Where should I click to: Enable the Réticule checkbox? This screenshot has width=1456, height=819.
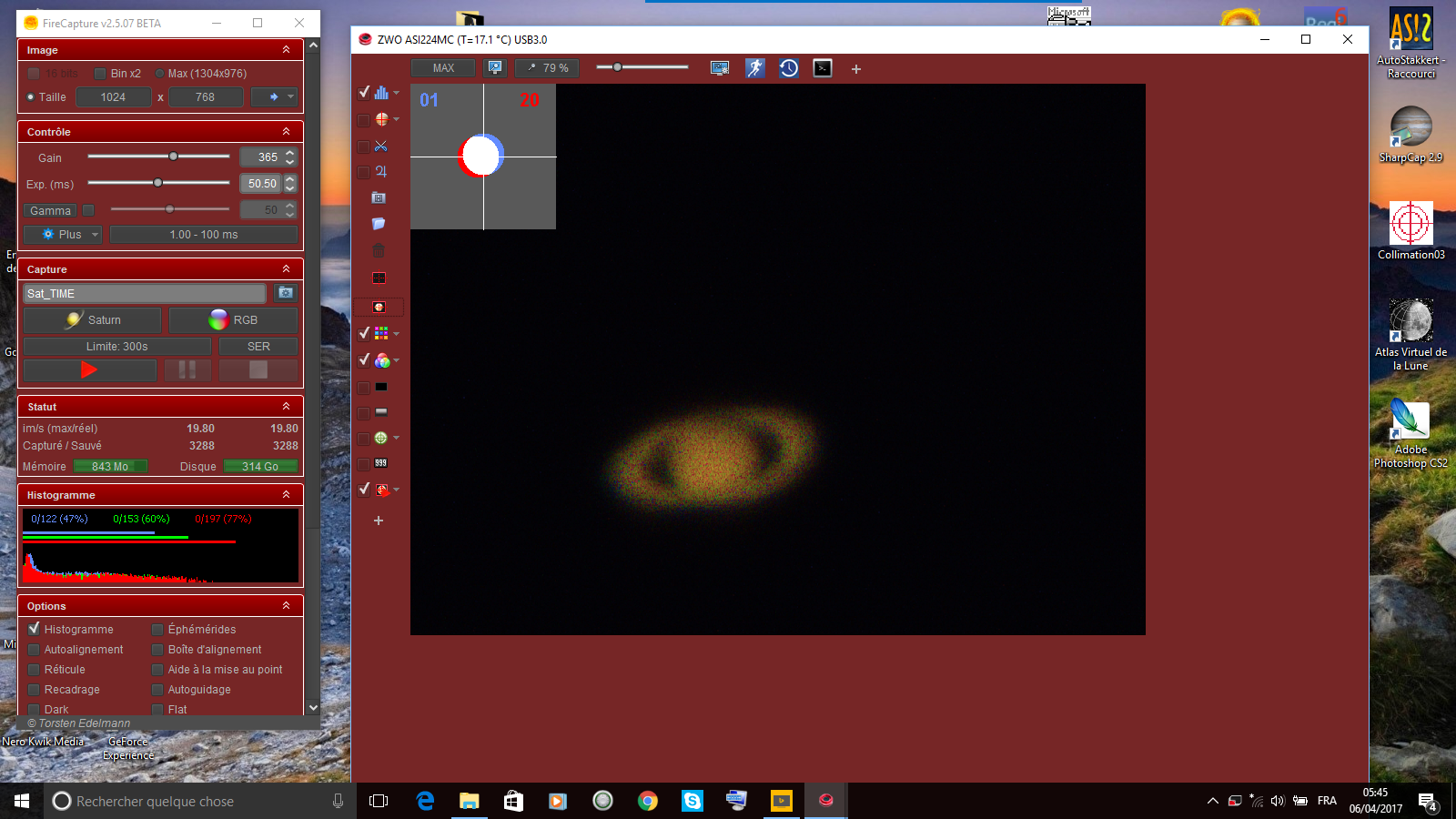(34, 670)
